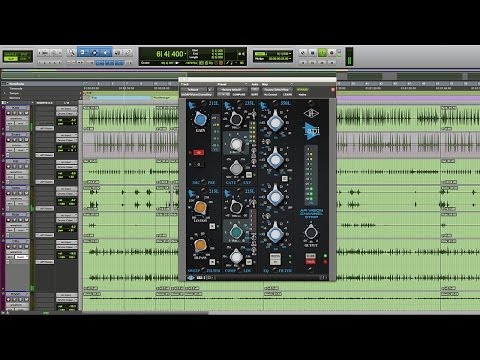Select the Grabber hand tool
The width and height of the screenshot is (480, 360).
[x=106, y=52]
